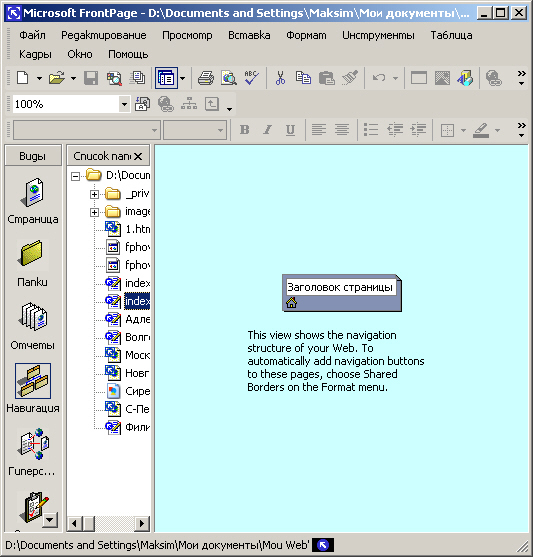The height and width of the screenshot is (557, 533).
Task: Click the Cut scissors icon
Action: pyautogui.click(x=280, y=78)
